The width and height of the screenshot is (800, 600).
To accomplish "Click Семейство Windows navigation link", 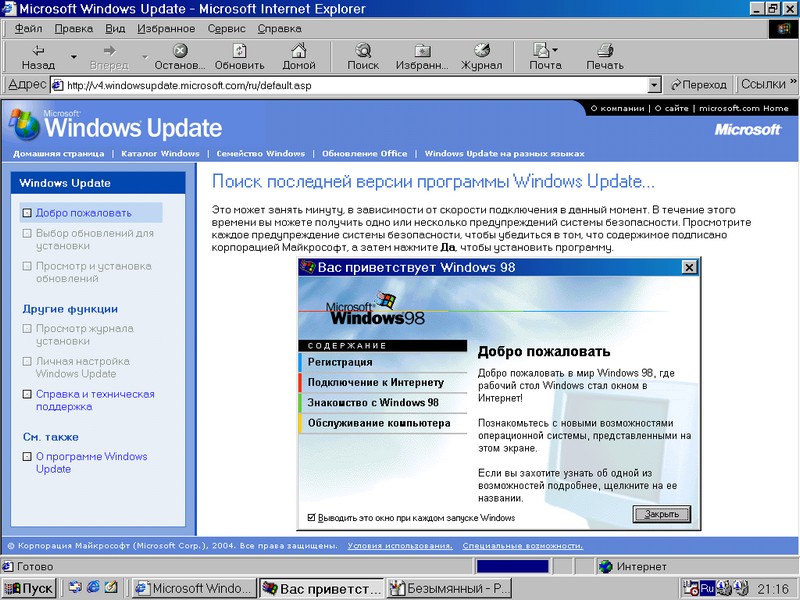I will 261,154.
